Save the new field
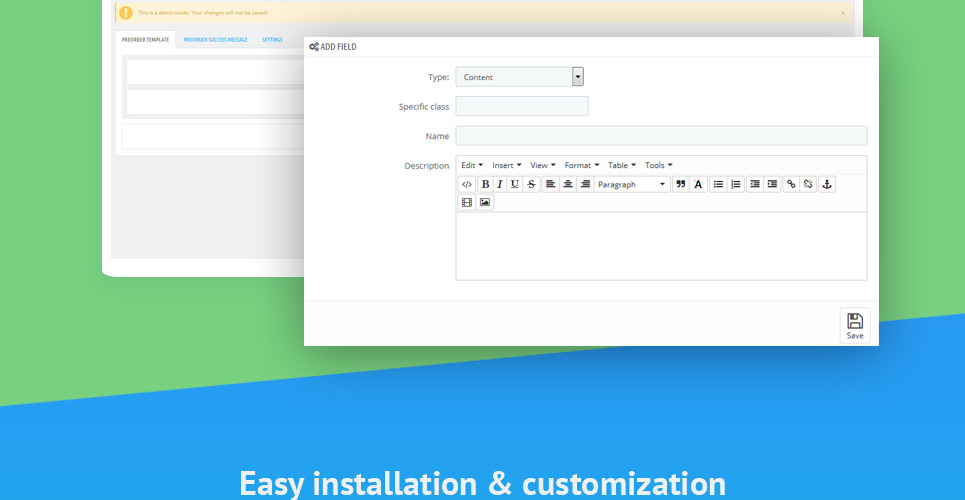The height and width of the screenshot is (500, 965). click(855, 326)
